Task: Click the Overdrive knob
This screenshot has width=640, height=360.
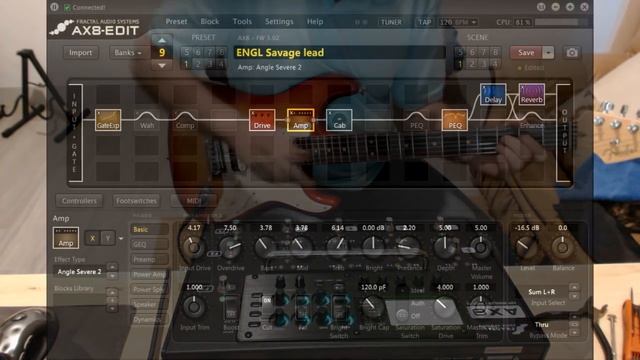Action: click(x=230, y=247)
